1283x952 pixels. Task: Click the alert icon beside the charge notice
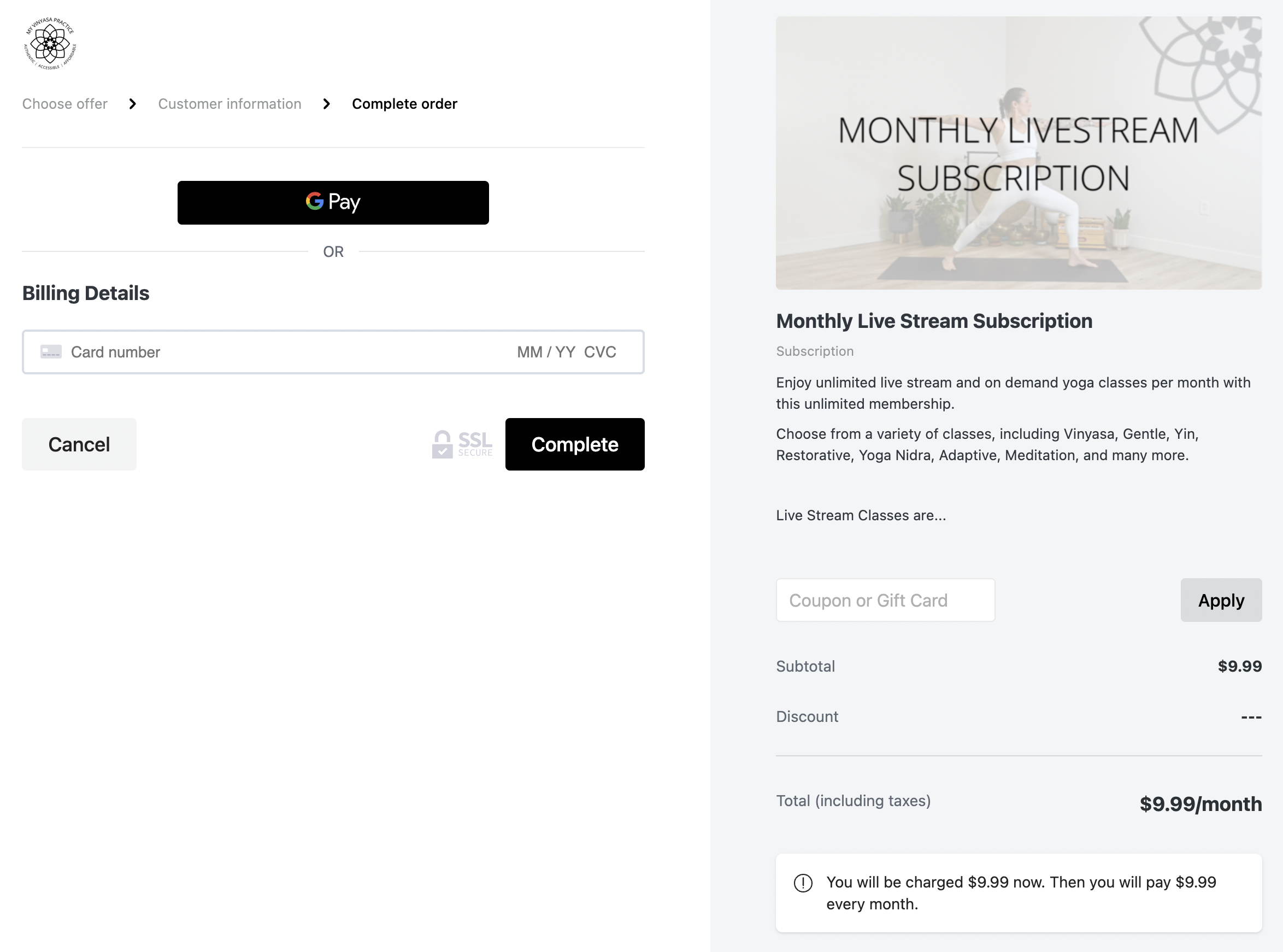803,882
